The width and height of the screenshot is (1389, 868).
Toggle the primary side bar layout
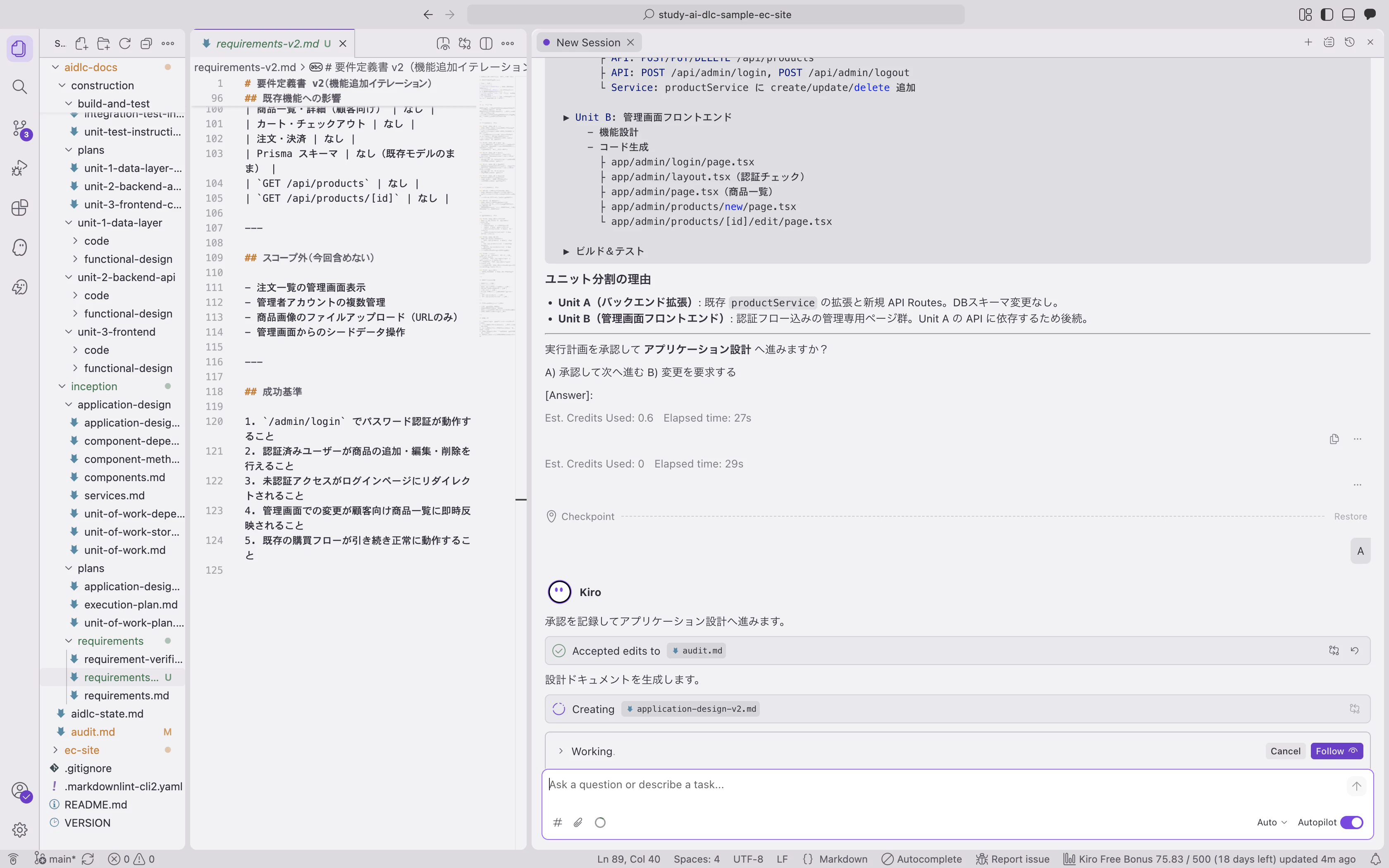pyautogui.click(x=1327, y=15)
